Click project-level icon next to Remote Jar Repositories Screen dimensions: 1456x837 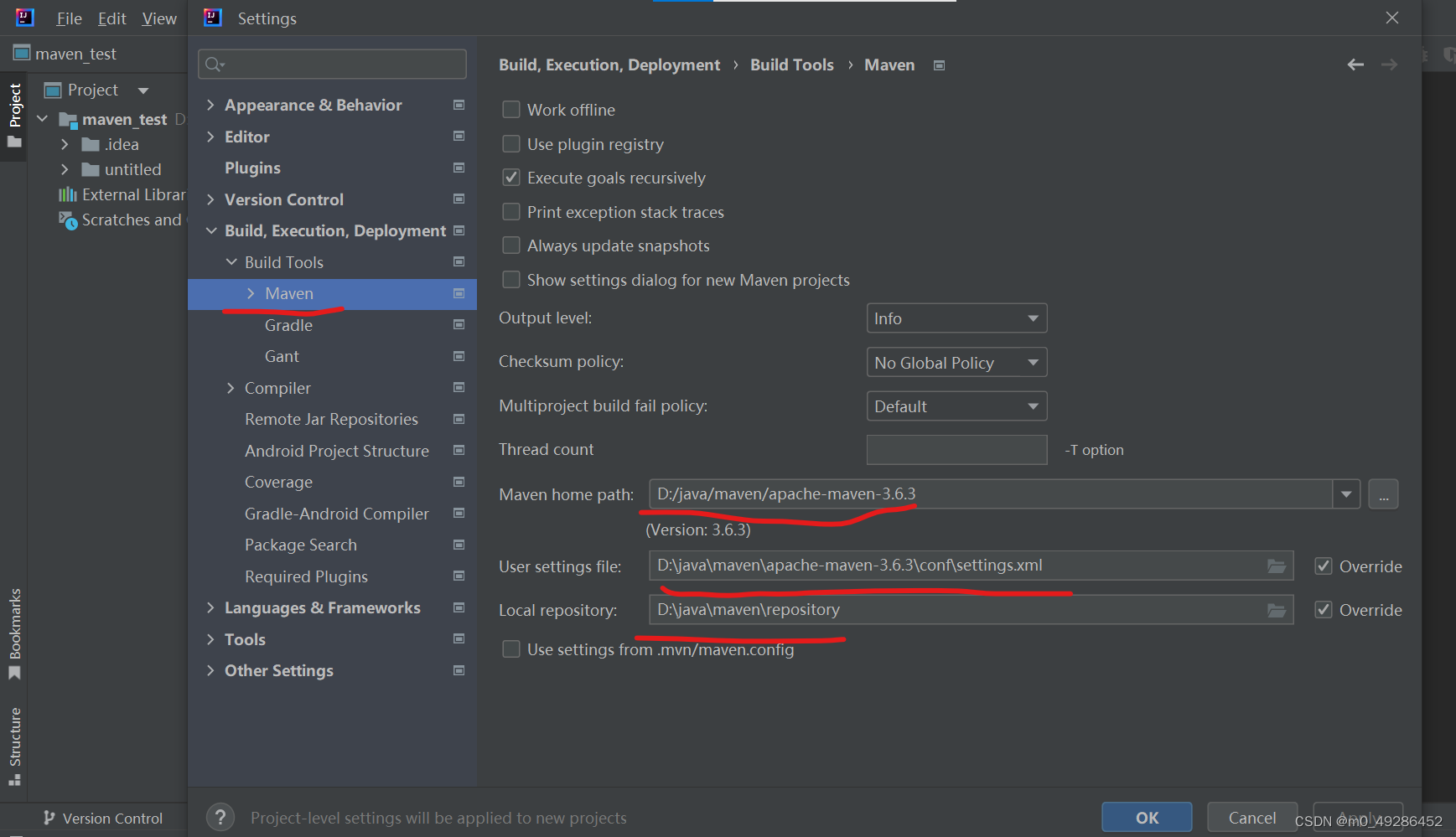459,419
